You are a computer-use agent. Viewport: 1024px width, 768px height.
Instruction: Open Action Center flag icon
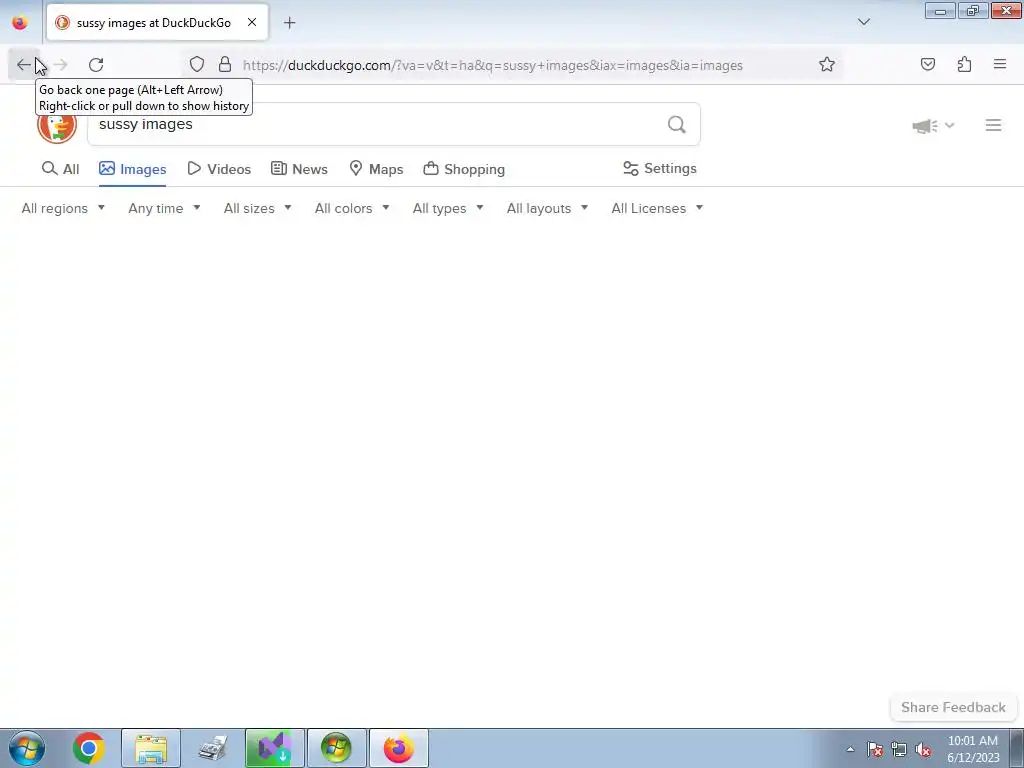pos(875,749)
